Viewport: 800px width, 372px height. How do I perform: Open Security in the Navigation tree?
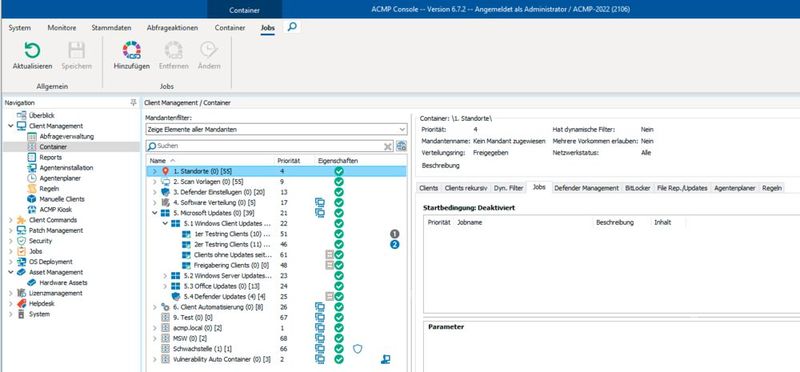[x=40, y=240]
